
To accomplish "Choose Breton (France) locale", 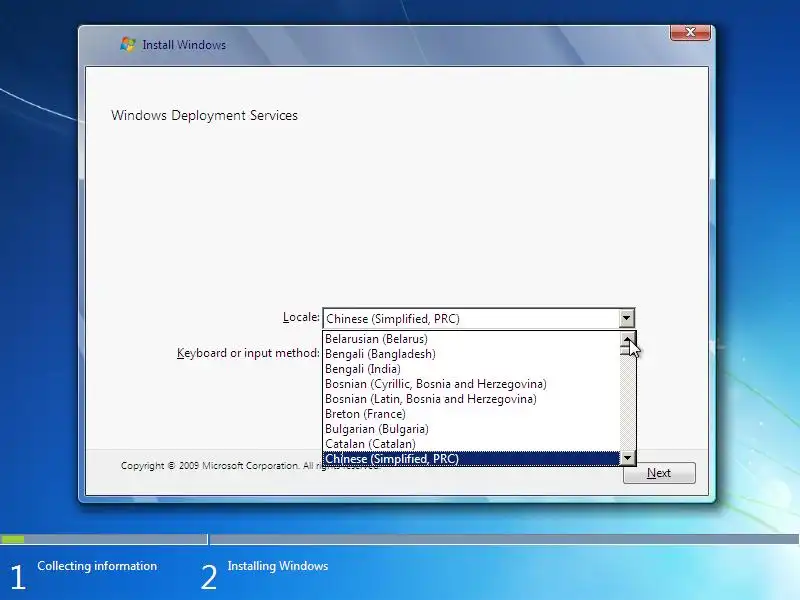I will pyautogui.click(x=471, y=414).
